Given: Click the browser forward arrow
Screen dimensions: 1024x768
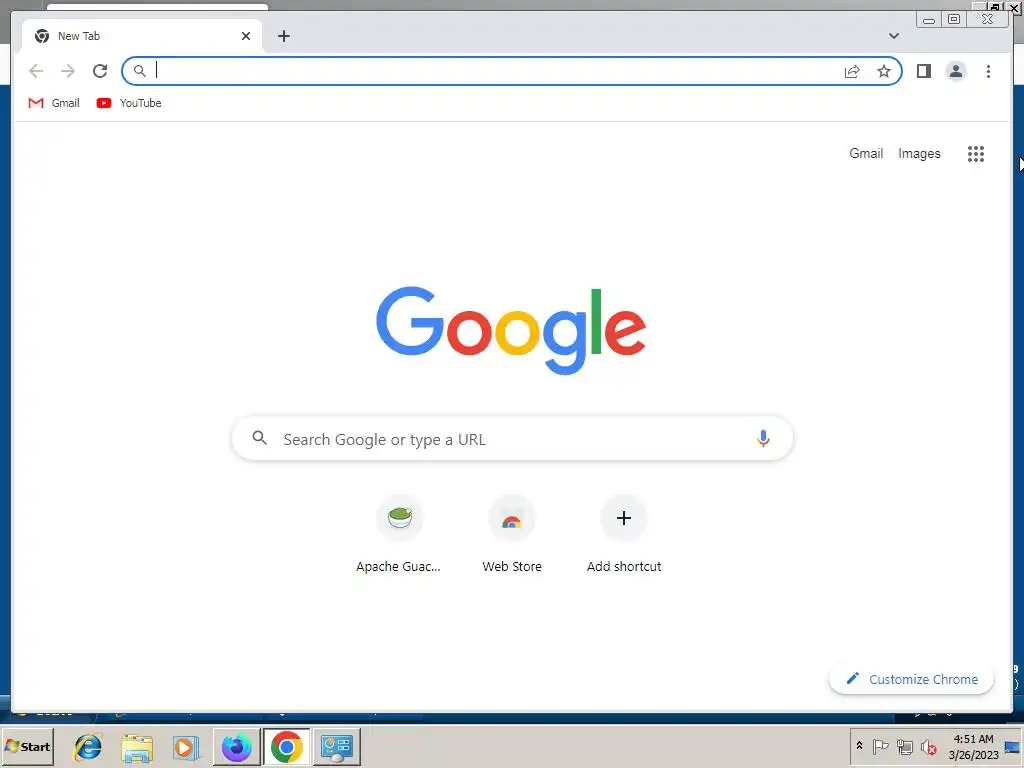Looking at the screenshot, I should tap(68, 71).
